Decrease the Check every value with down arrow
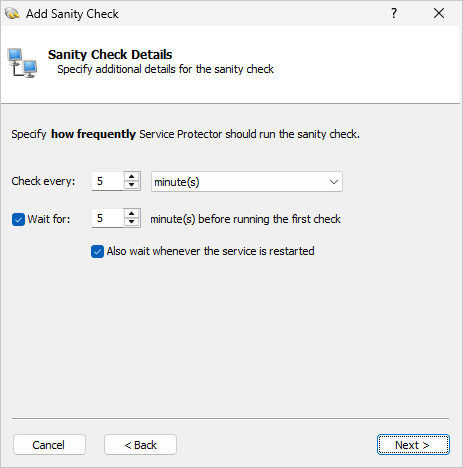 coord(132,185)
